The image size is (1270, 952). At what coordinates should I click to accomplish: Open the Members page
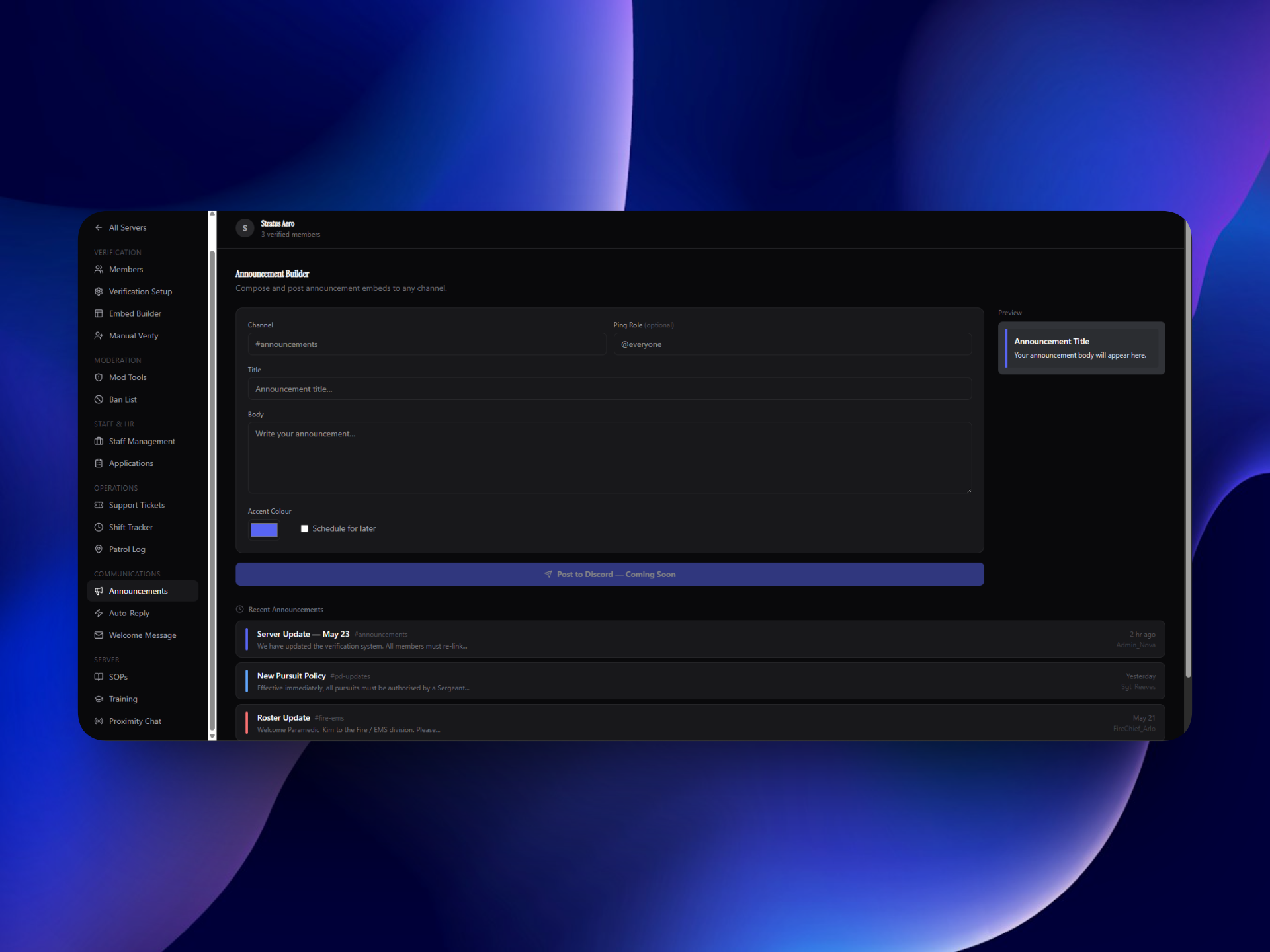coord(142,270)
